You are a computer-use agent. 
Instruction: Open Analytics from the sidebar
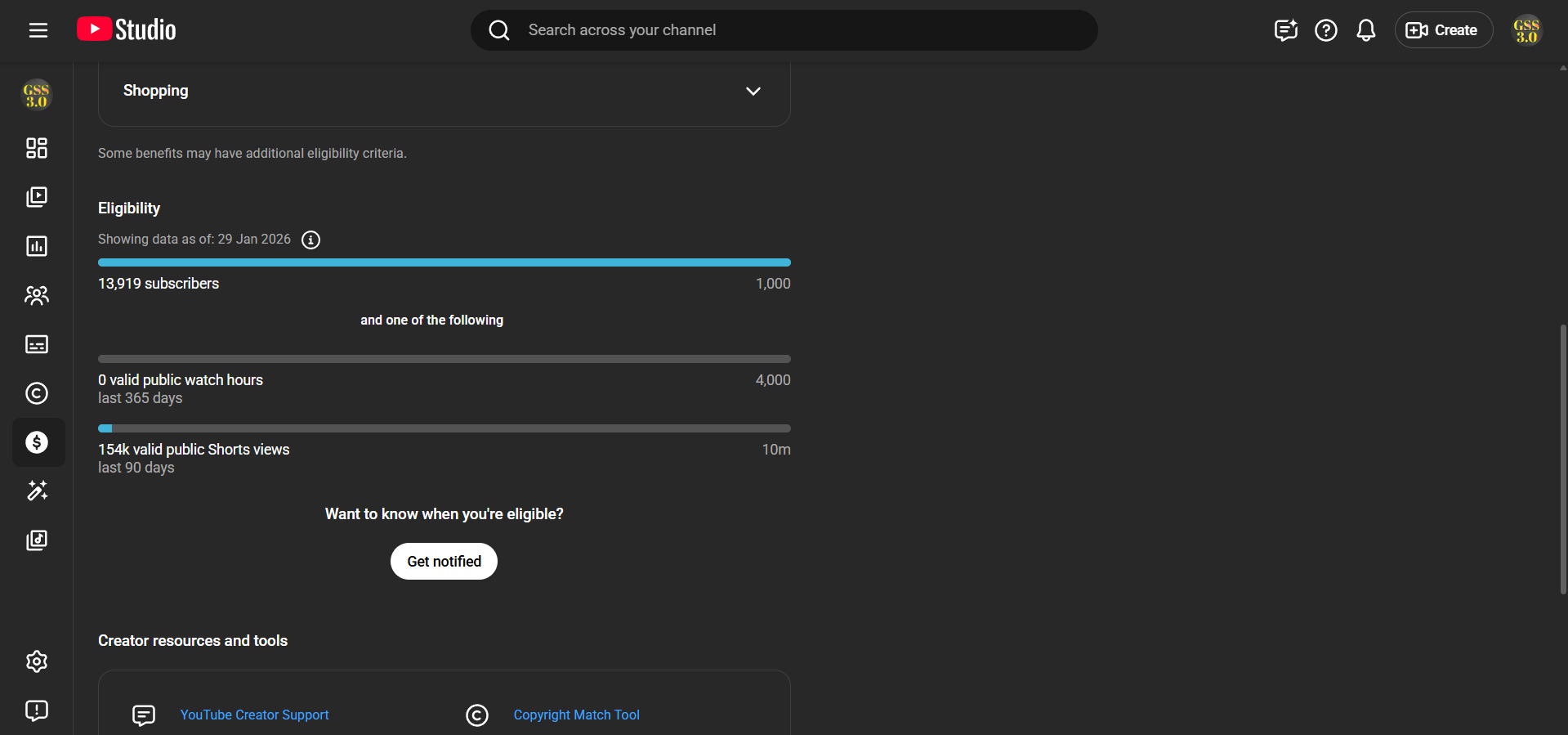tap(37, 246)
